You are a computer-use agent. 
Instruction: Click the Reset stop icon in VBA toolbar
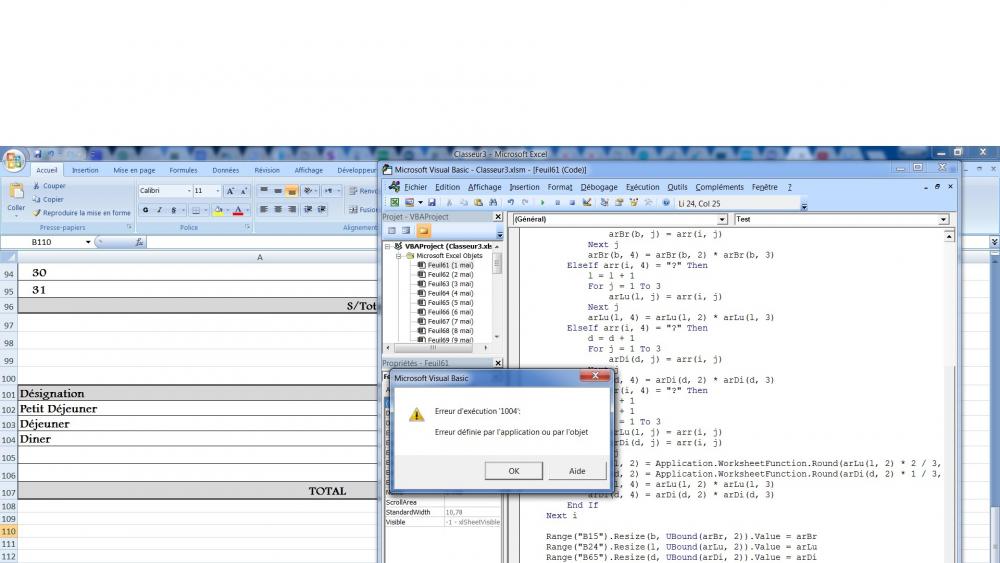(572, 203)
